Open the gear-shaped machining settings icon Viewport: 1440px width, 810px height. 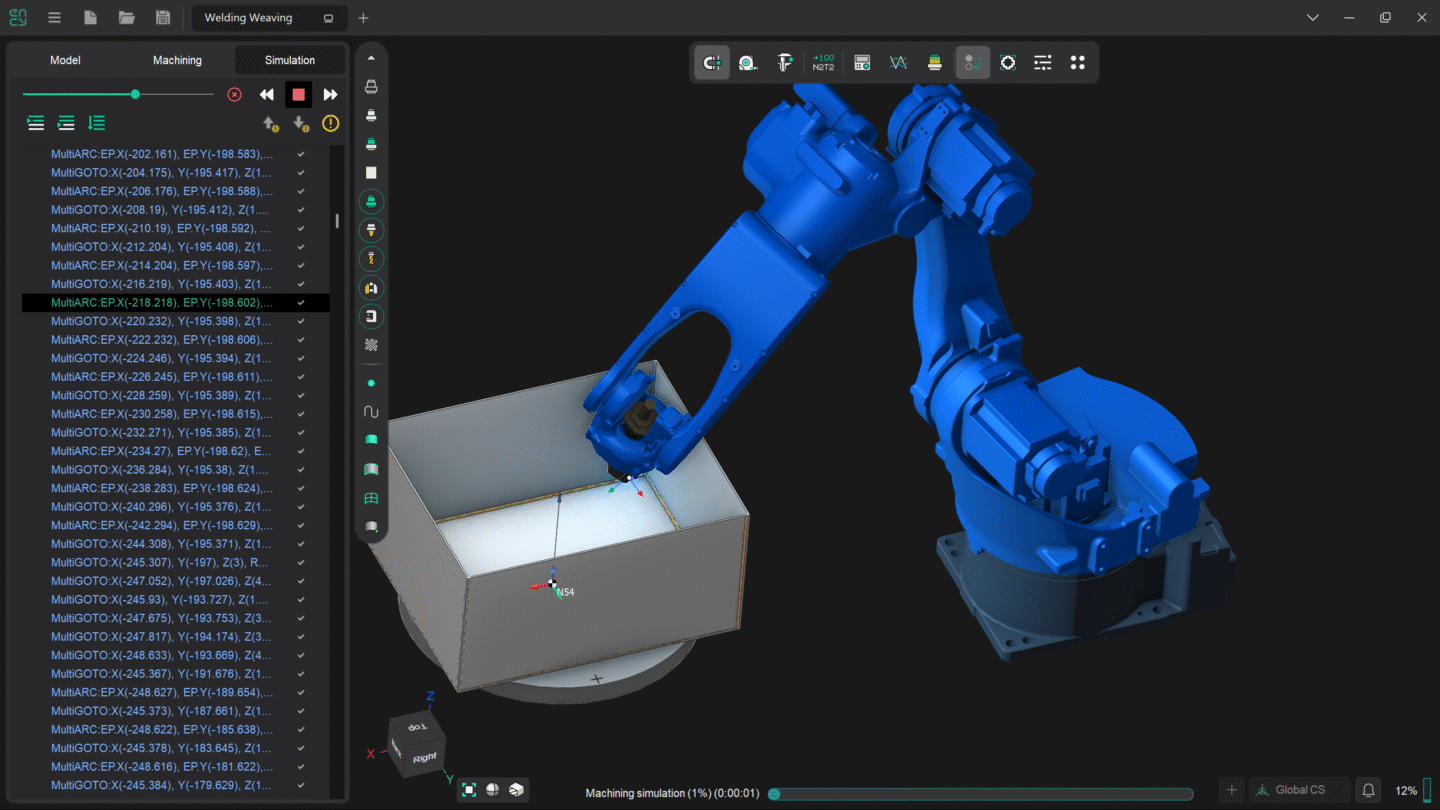tap(1007, 62)
